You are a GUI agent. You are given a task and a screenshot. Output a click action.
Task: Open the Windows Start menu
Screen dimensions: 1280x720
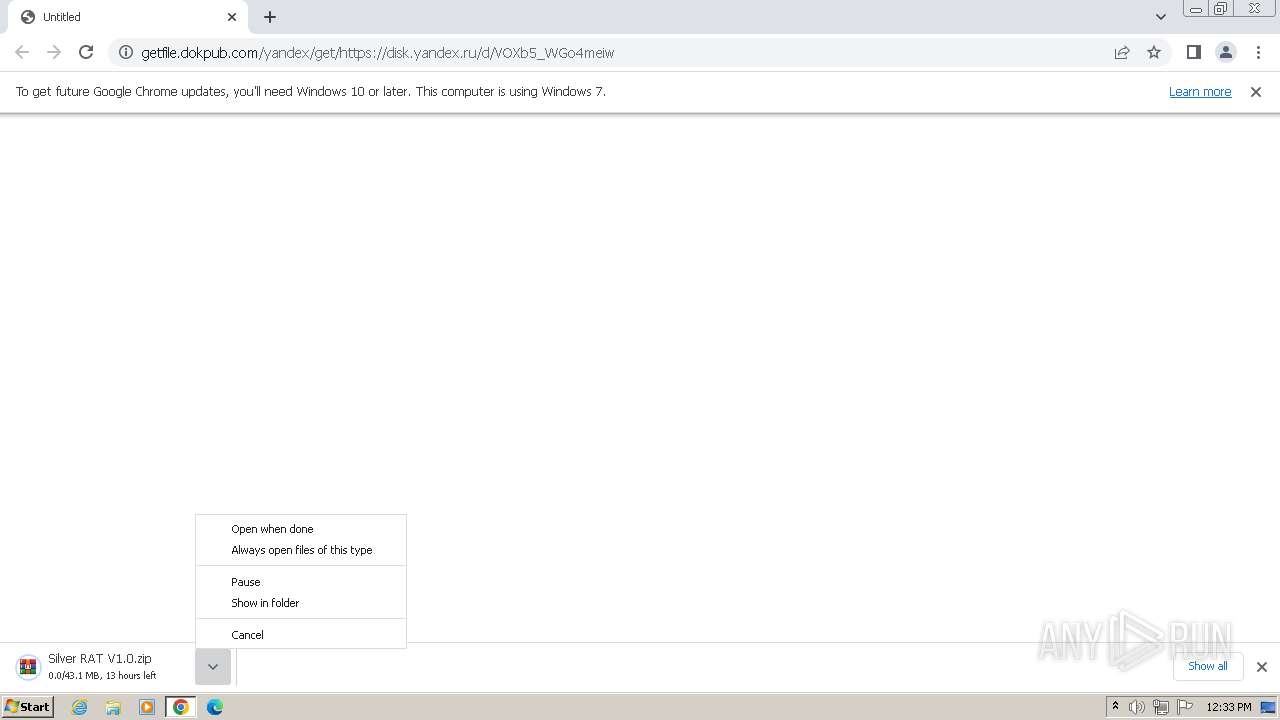(x=28, y=706)
